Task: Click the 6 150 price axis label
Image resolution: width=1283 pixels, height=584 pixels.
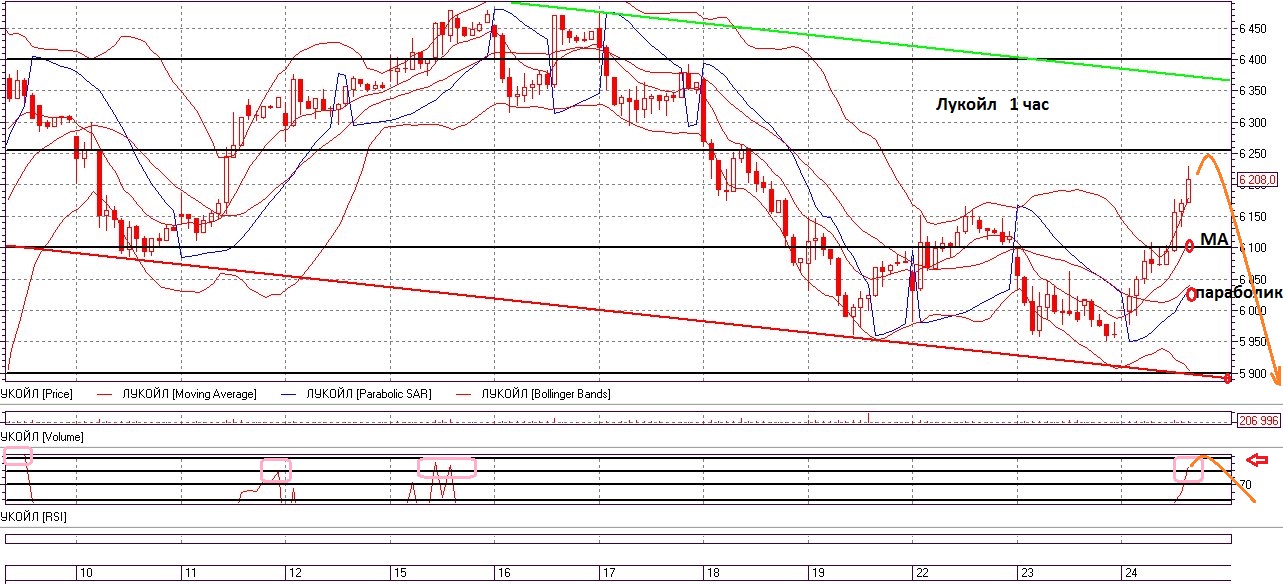Action: point(1254,217)
